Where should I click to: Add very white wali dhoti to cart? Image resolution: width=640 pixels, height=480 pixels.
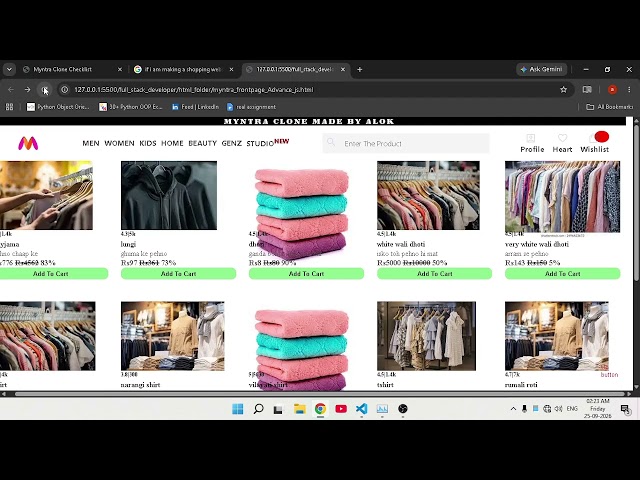click(x=562, y=273)
